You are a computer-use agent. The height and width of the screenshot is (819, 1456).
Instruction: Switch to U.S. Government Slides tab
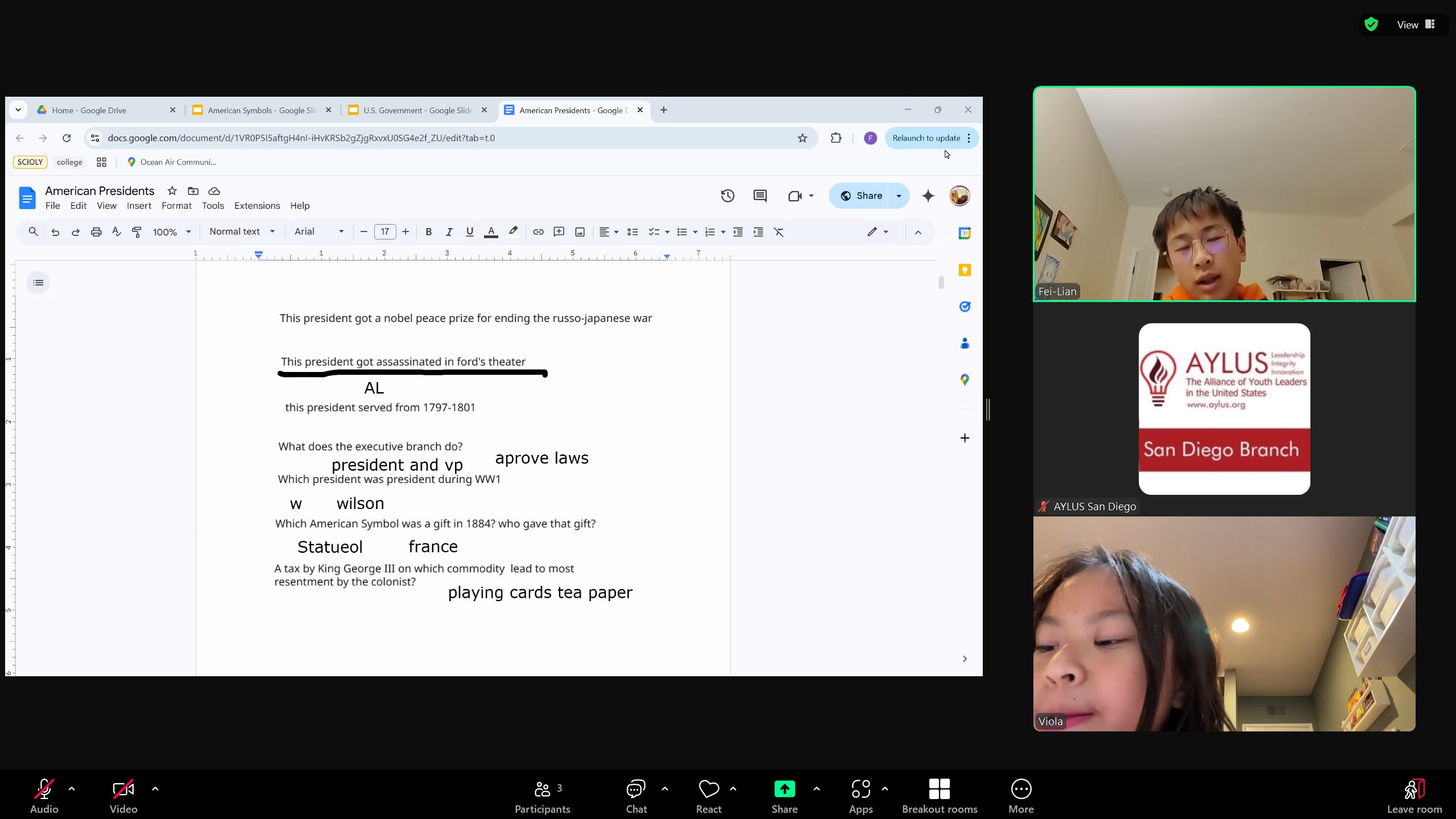click(417, 110)
